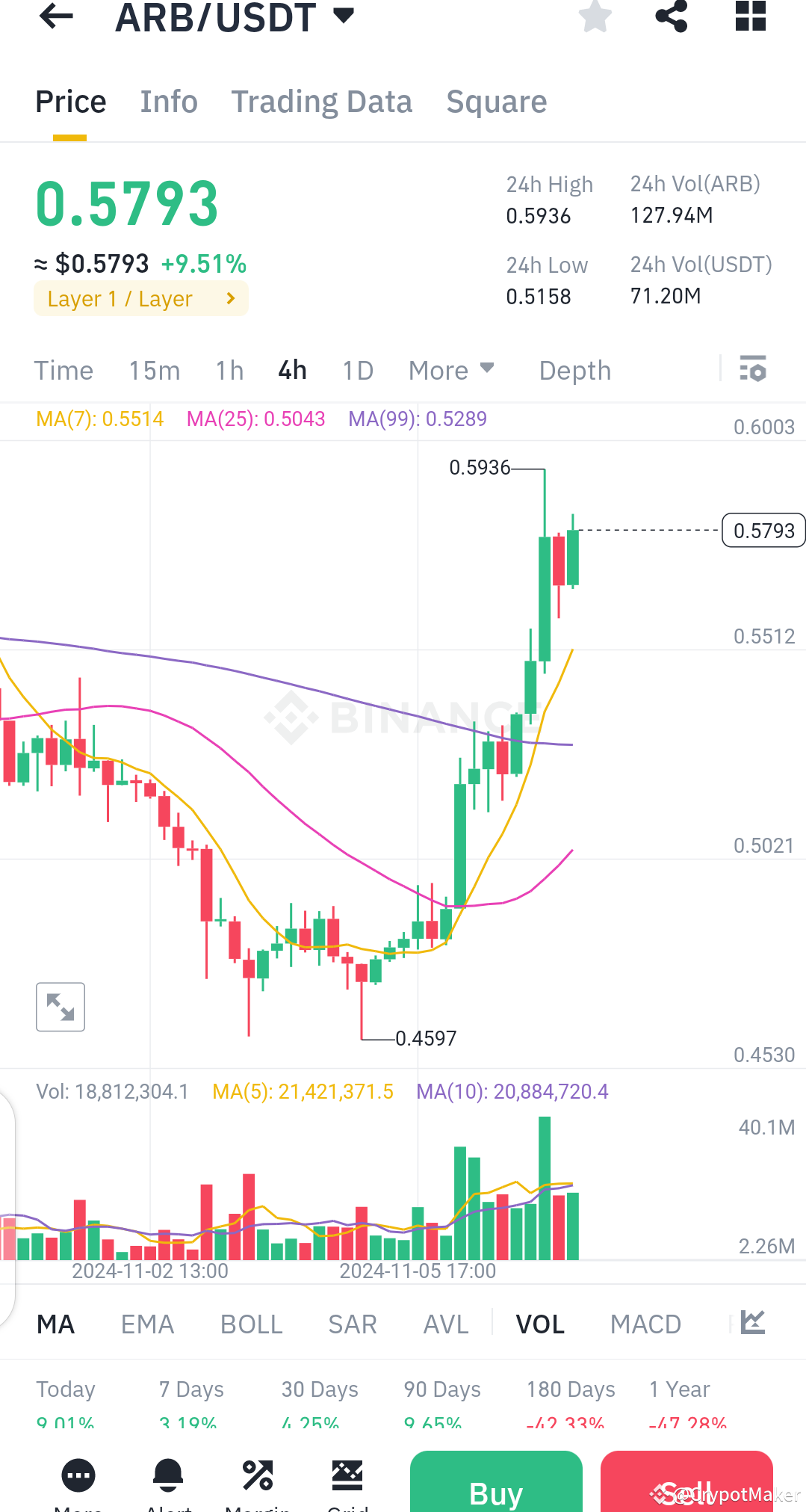
Task: Open the Square tab
Action: click(497, 101)
